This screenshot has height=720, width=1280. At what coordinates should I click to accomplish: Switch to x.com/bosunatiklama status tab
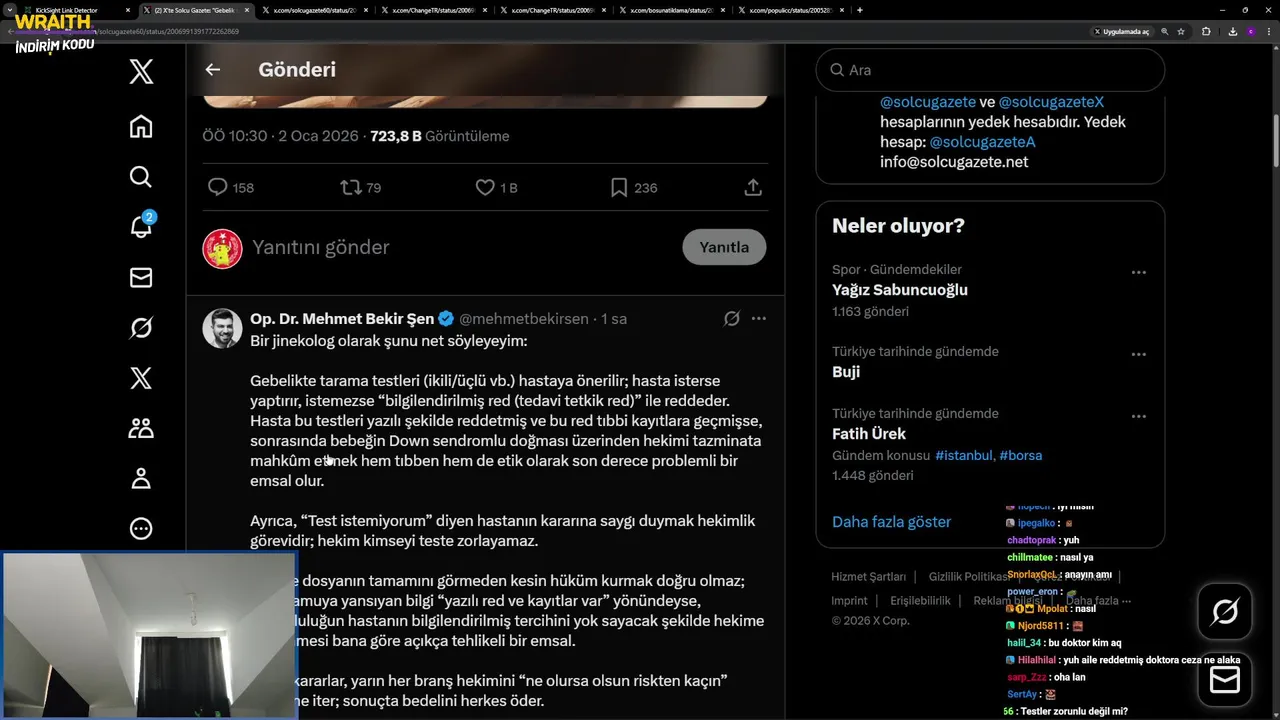point(671,10)
